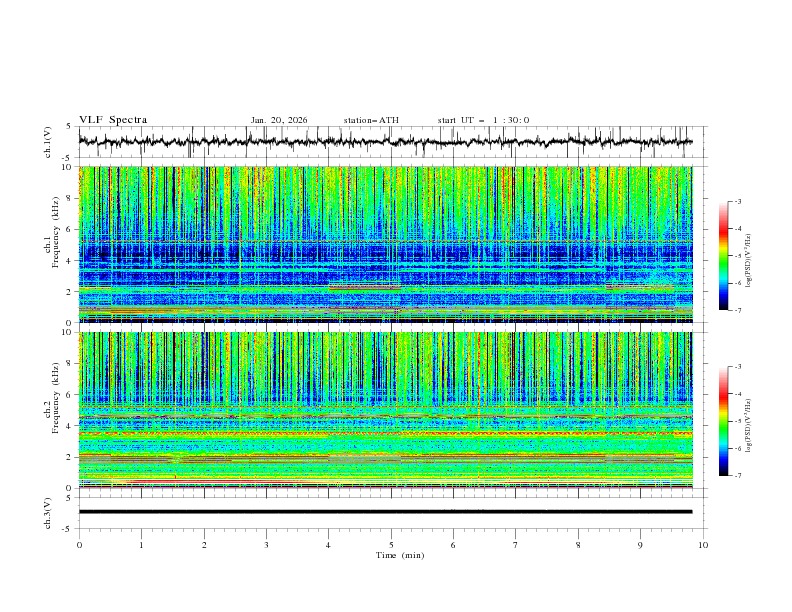Click the flat black ch.3(V) trace

point(385,512)
